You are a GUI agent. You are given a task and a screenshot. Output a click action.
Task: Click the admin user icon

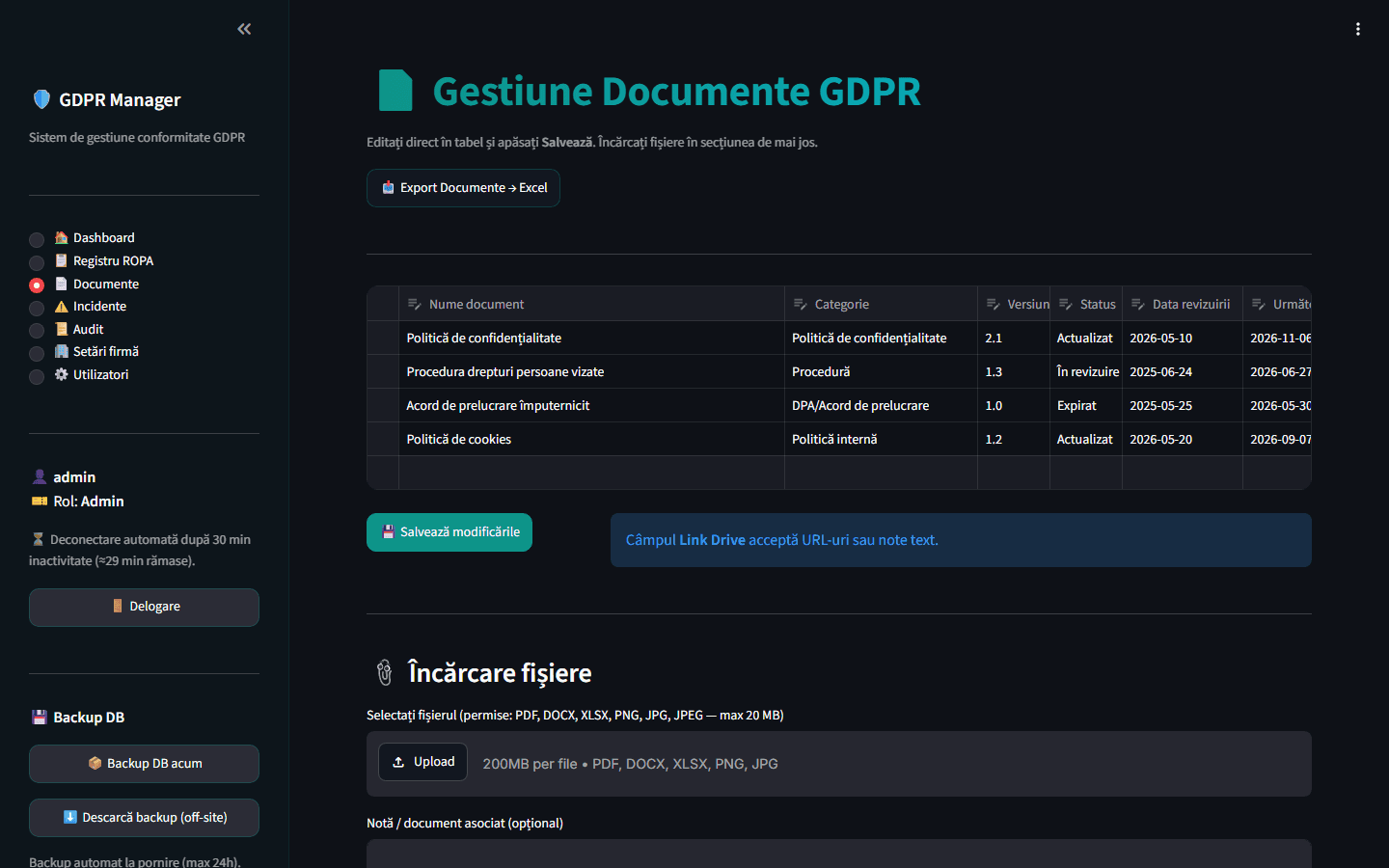pos(40,477)
